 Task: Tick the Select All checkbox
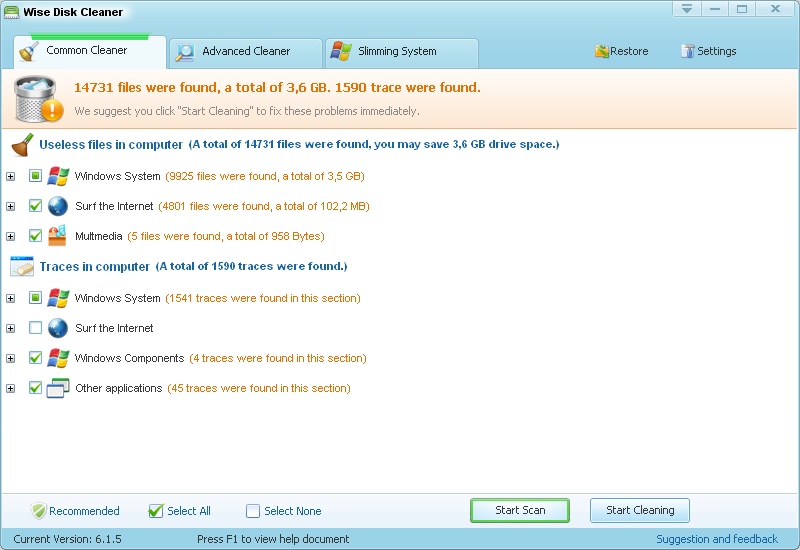pos(156,511)
